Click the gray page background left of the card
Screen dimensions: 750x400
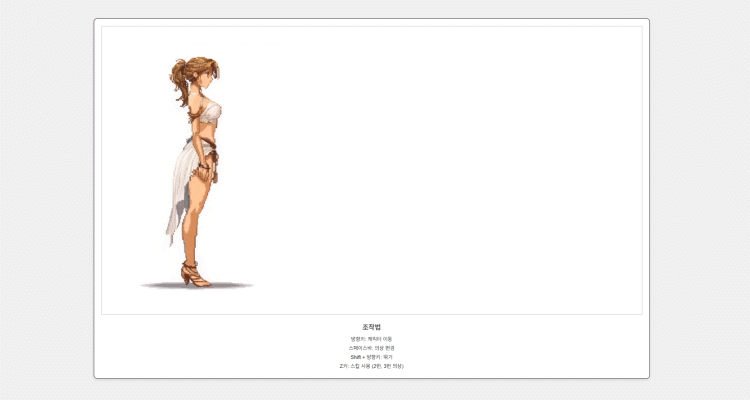tap(45, 200)
